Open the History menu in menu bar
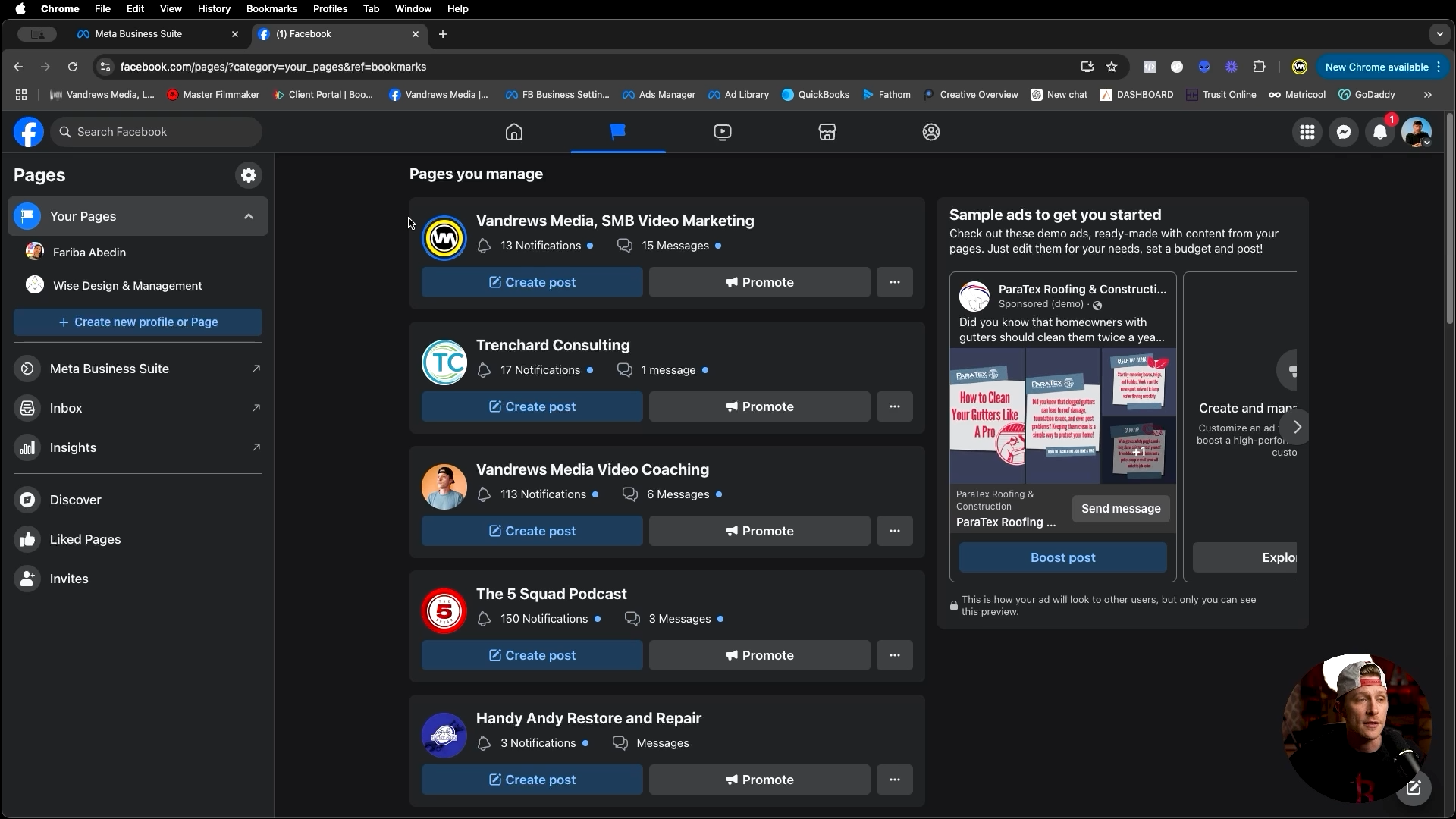The image size is (1456, 819). [214, 8]
